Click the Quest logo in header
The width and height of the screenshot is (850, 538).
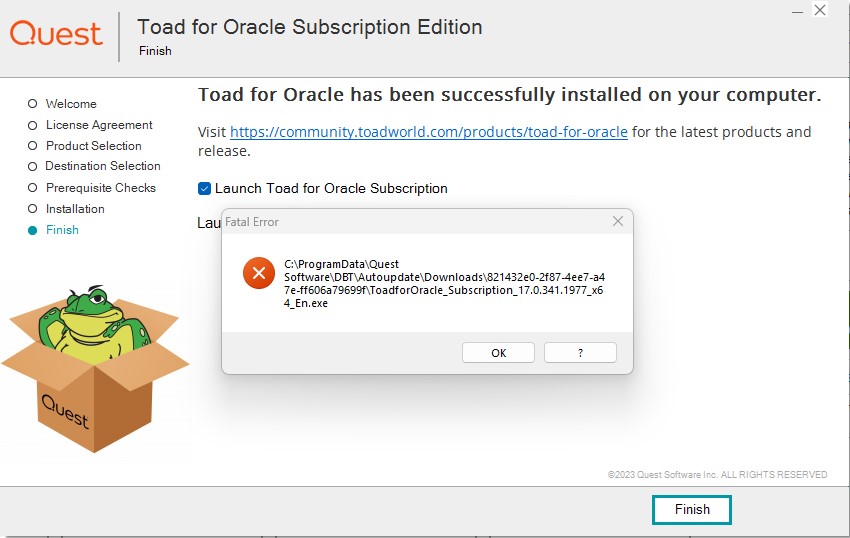tap(56, 34)
